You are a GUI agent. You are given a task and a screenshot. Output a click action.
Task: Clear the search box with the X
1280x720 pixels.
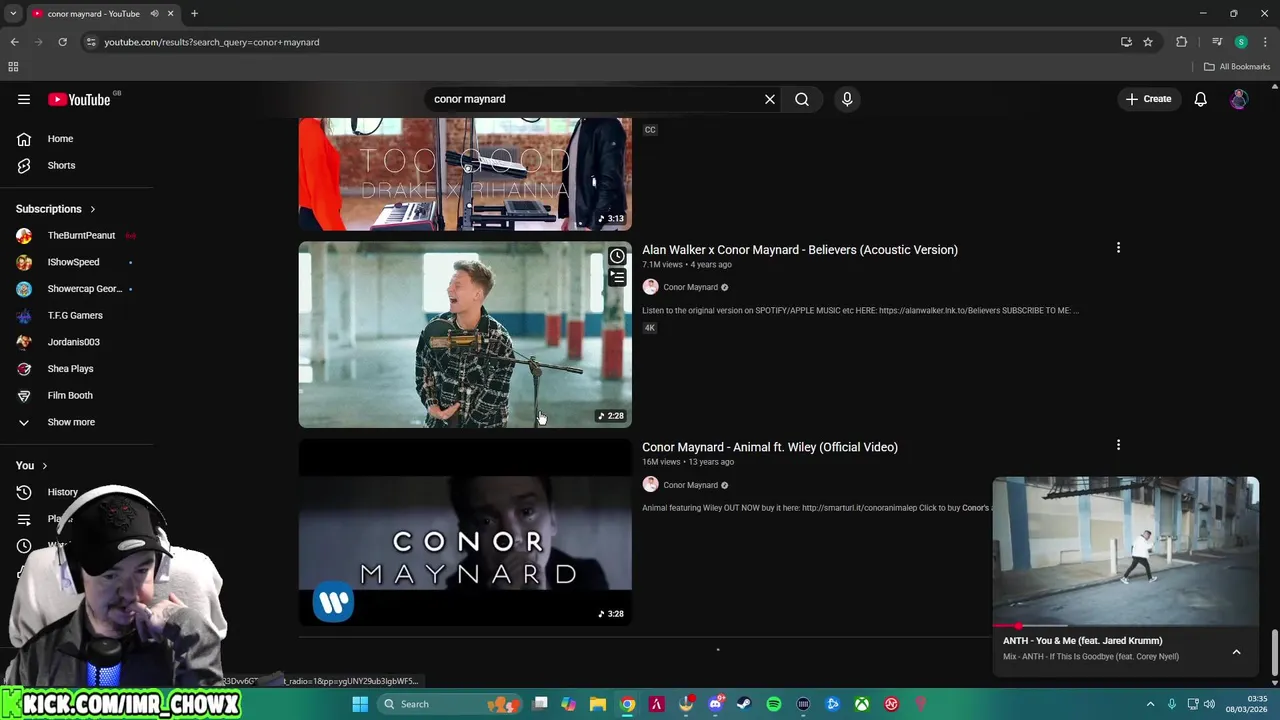[x=770, y=99]
